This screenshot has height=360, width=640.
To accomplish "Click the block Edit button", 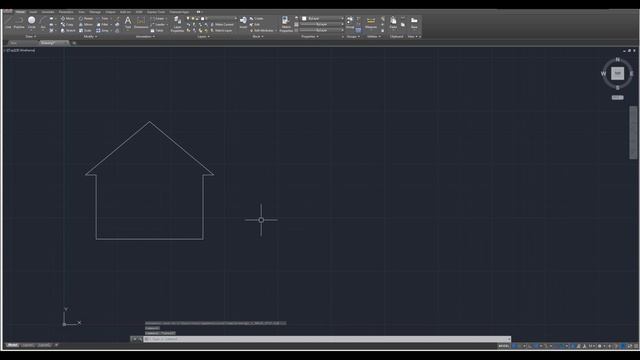I will click(255, 24).
